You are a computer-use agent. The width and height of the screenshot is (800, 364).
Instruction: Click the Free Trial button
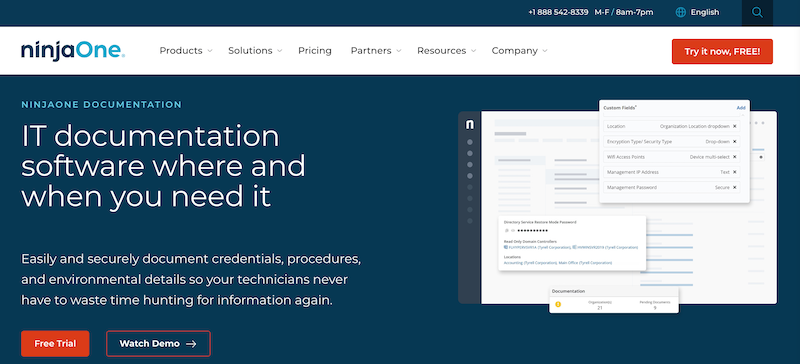click(x=55, y=344)
